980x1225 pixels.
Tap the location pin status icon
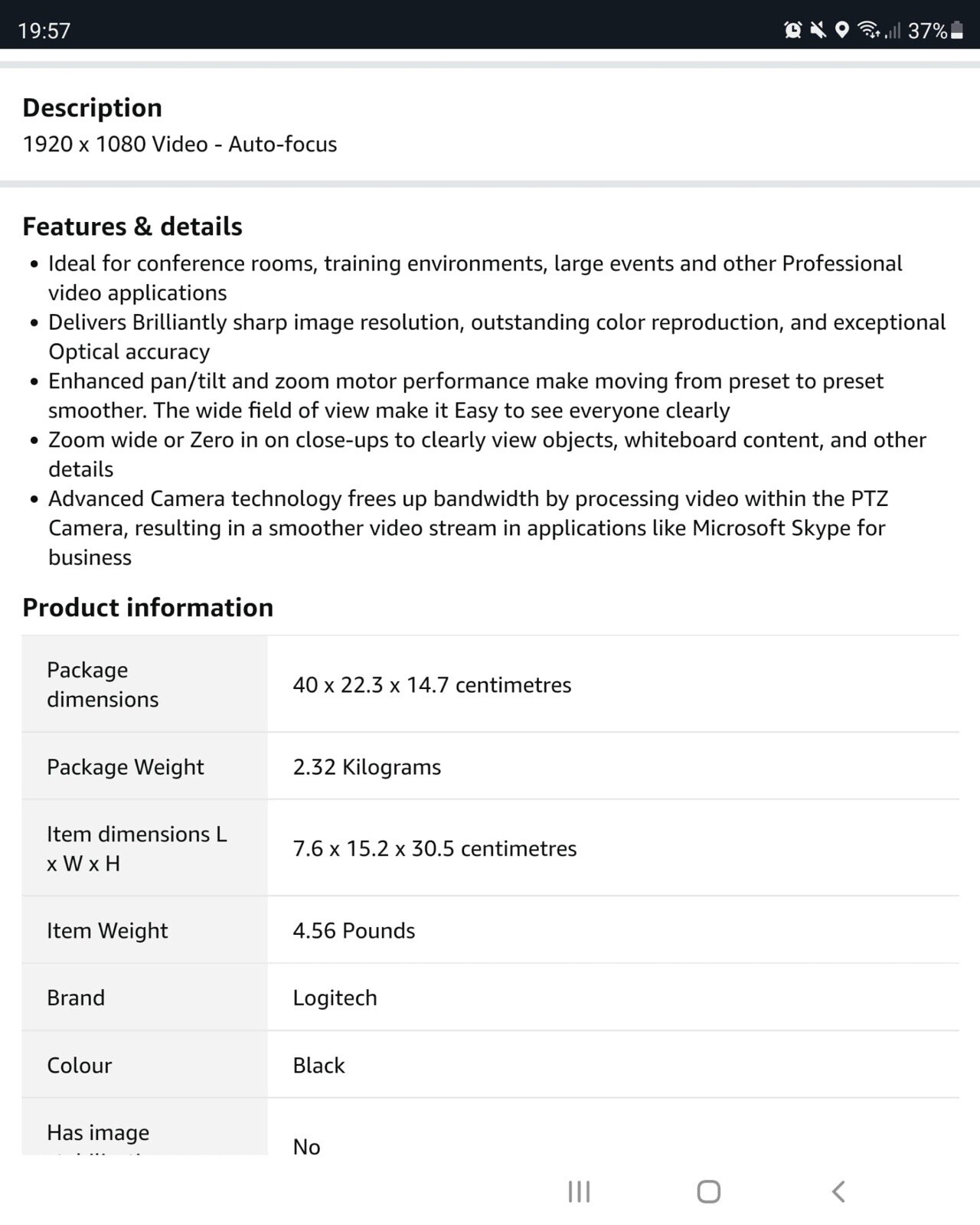click(x=842, y=30)
